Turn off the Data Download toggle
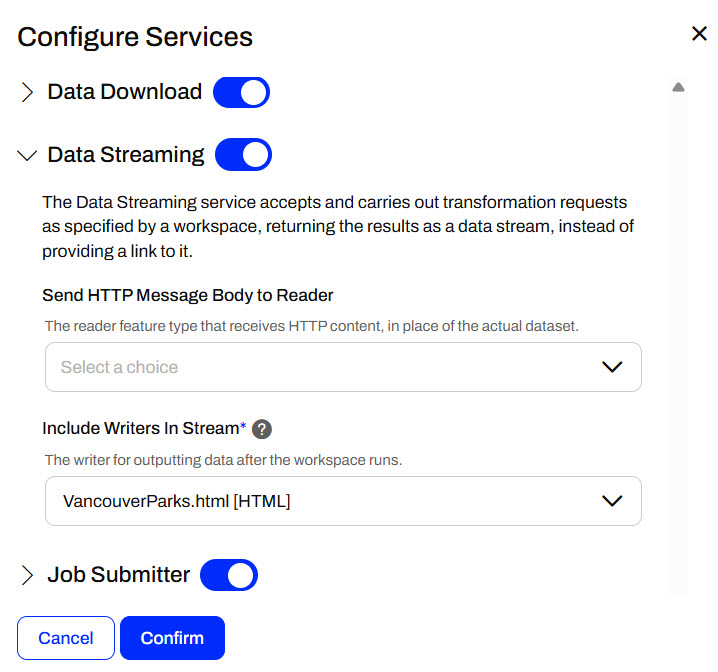Screen dimensions: 718x672 241,93
